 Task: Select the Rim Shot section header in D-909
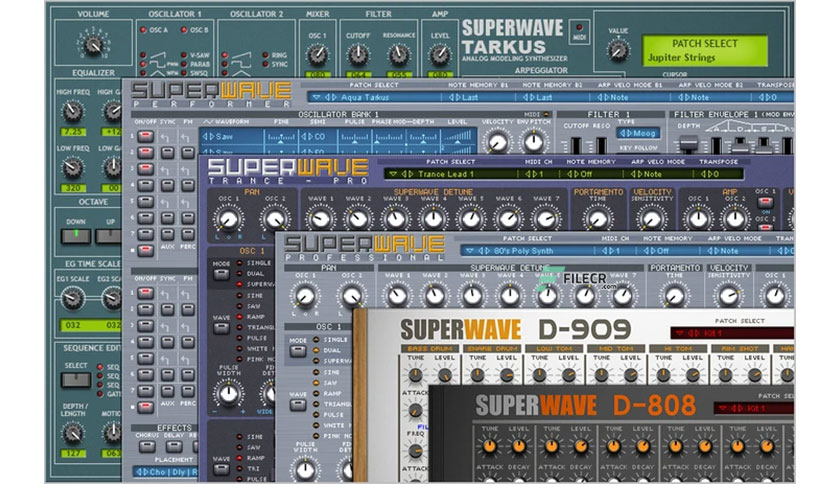point(739,348)
